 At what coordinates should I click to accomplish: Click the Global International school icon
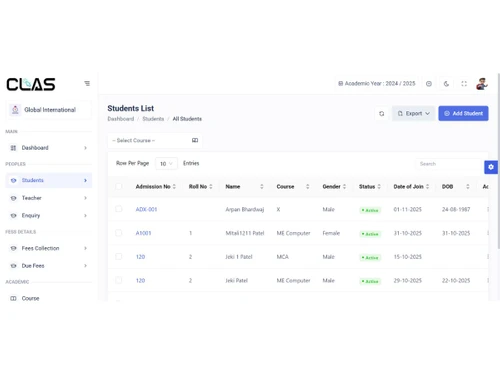15,110
